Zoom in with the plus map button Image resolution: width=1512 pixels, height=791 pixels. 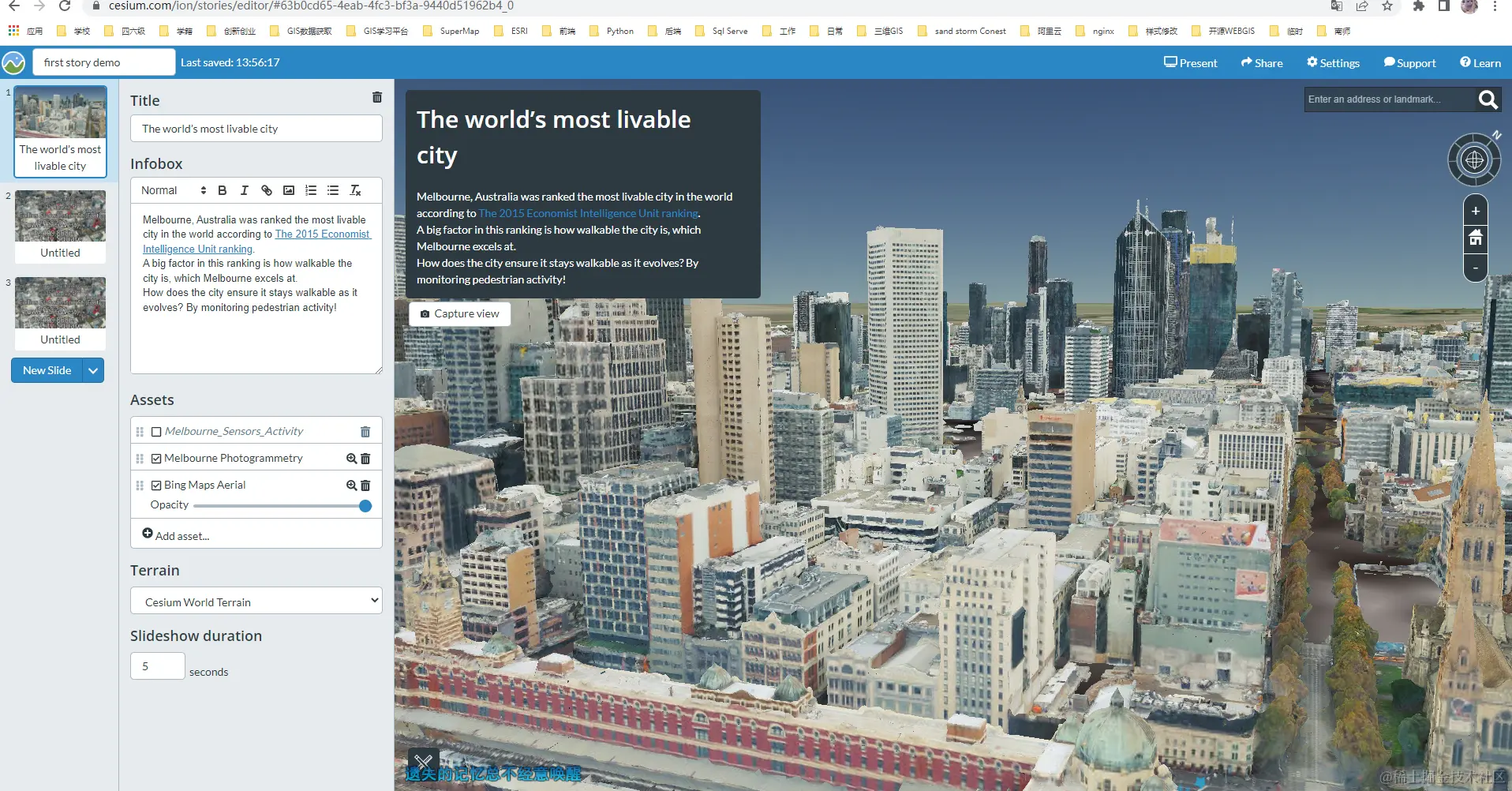coord(1476,212)
